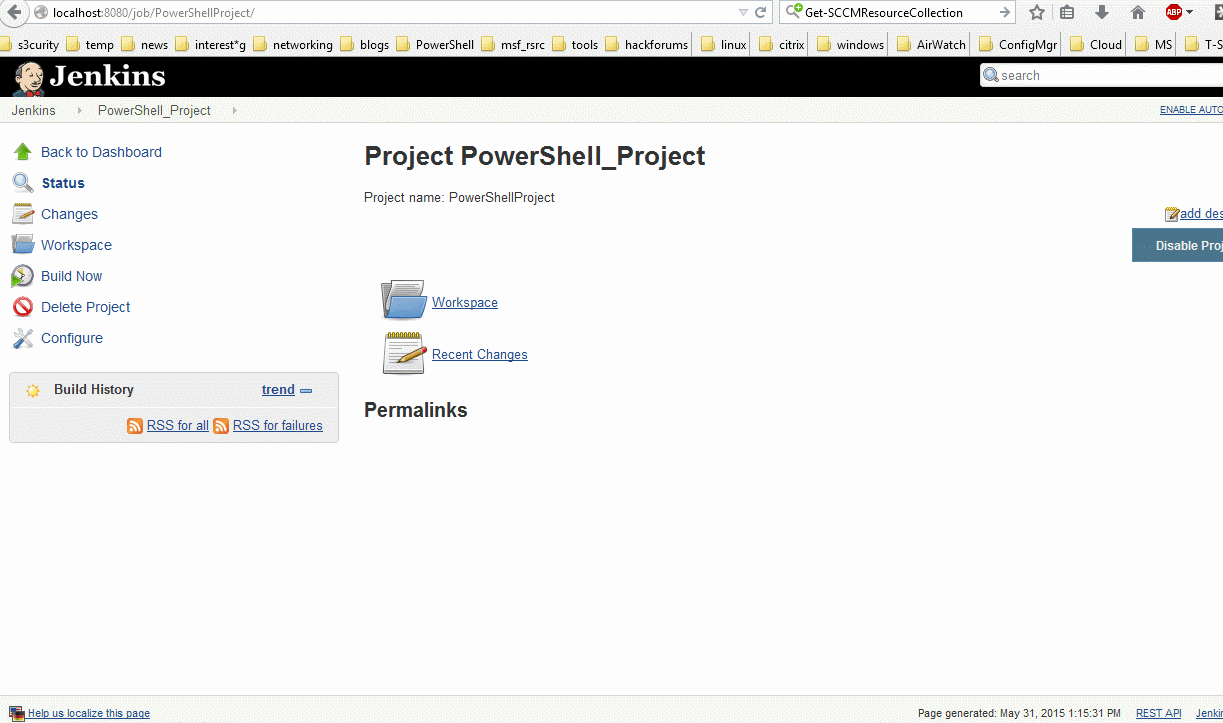Start Build Now

point(72,276)
